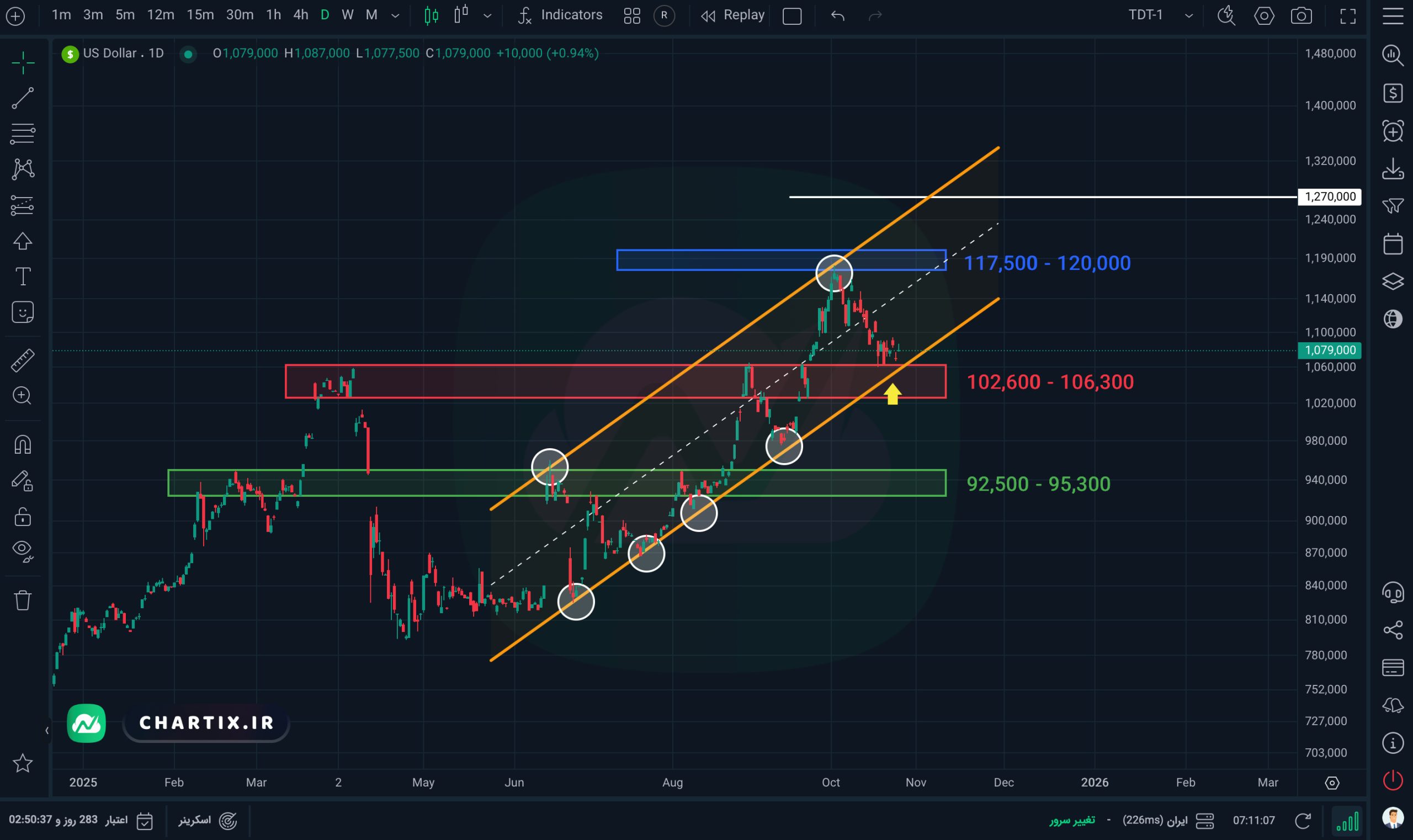Select the trend line drawing tool

click(x=23, y=98)
